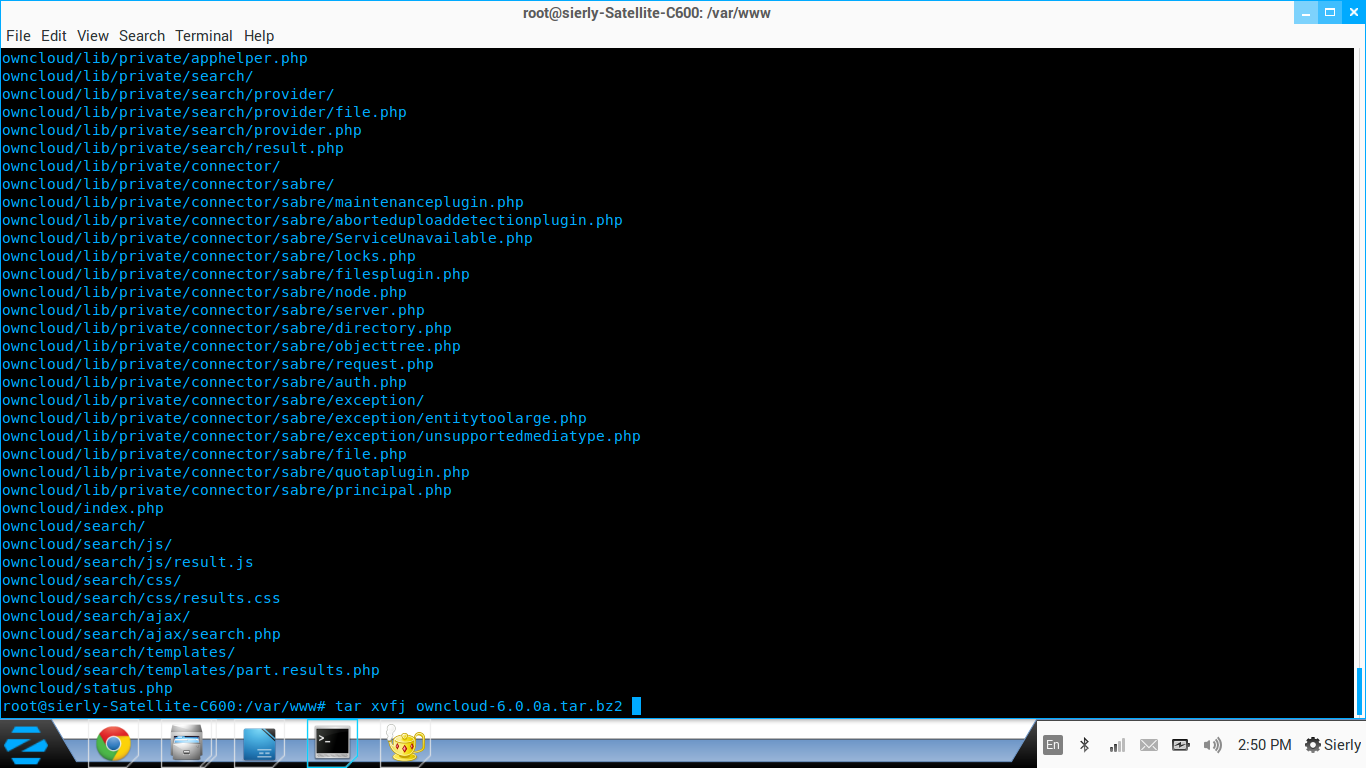Click the battery status tray icon
Screen dimensions: 1366x768
click(1181, 745)
